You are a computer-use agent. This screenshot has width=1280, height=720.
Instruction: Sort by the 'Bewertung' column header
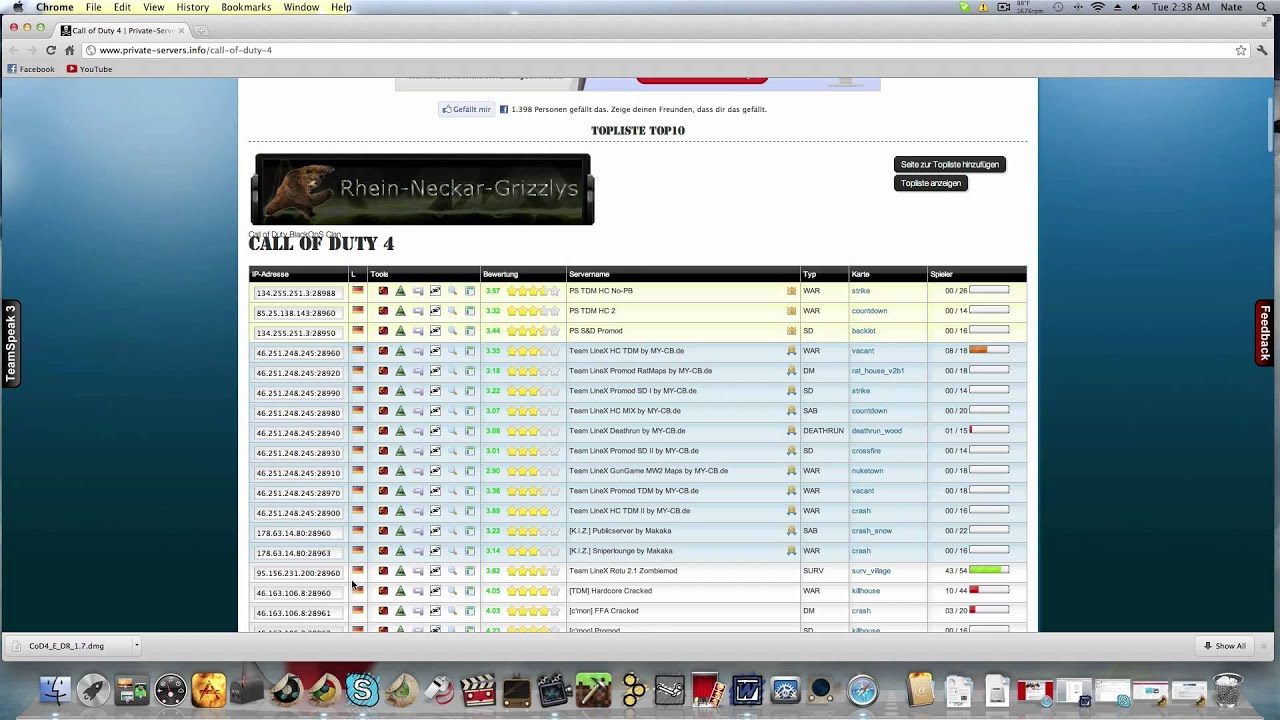click(500, 274)
